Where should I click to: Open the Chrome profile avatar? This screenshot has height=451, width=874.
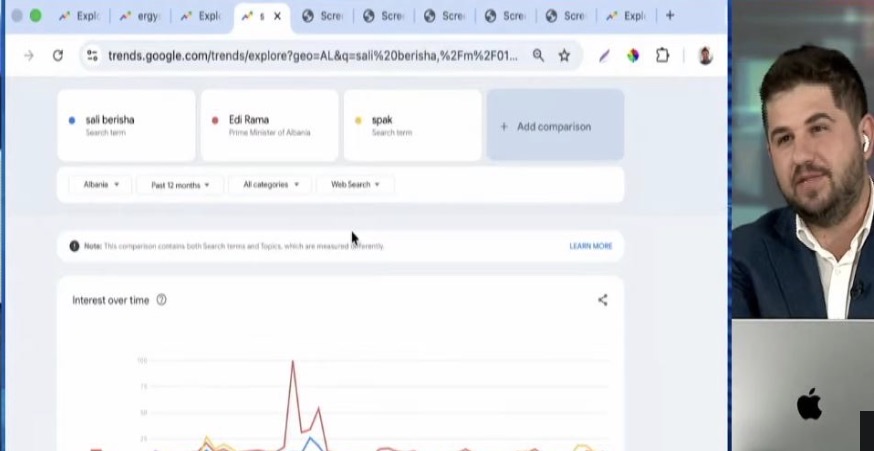click(705, 56)
